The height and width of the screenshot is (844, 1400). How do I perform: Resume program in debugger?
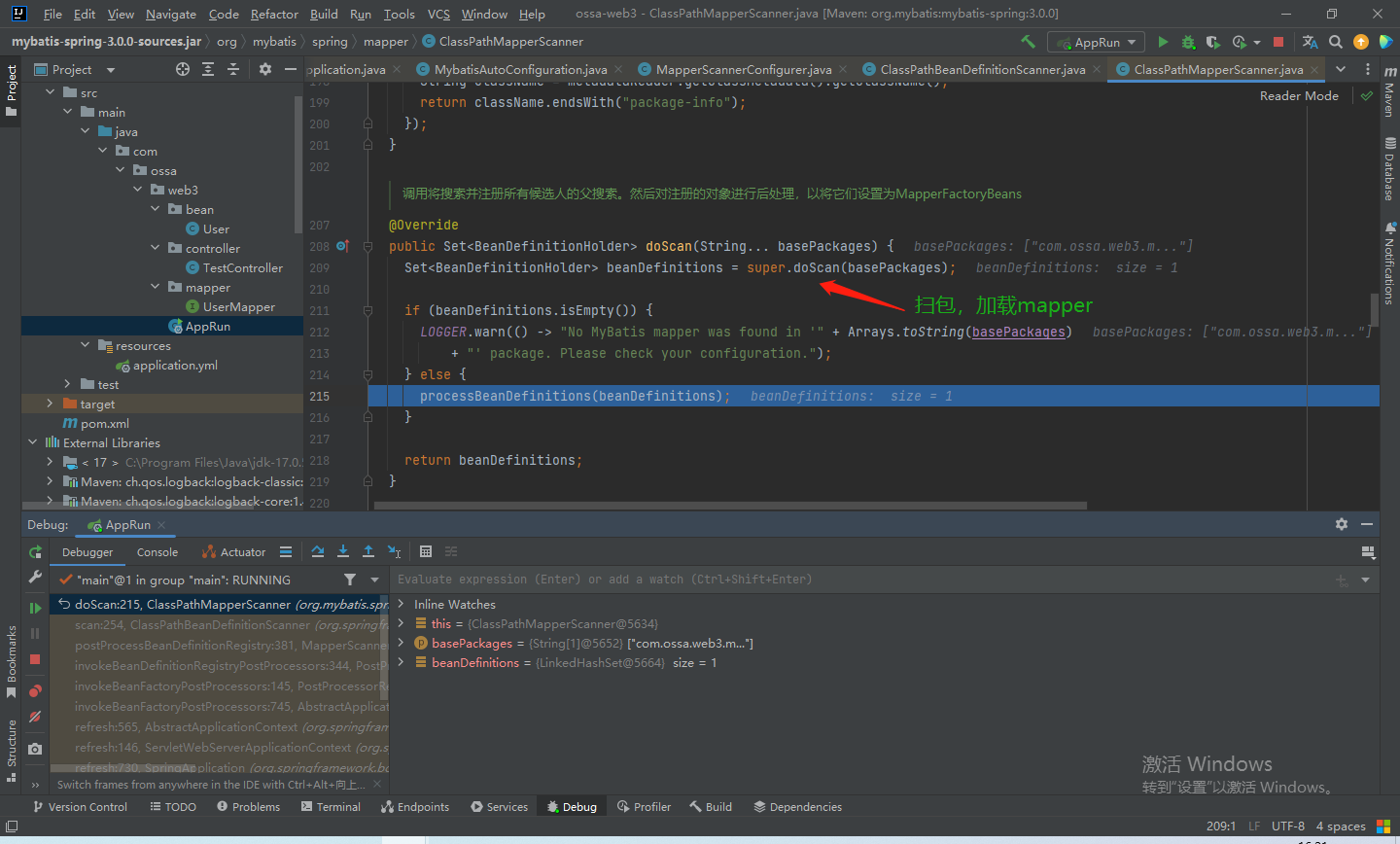tap(35, 608)
